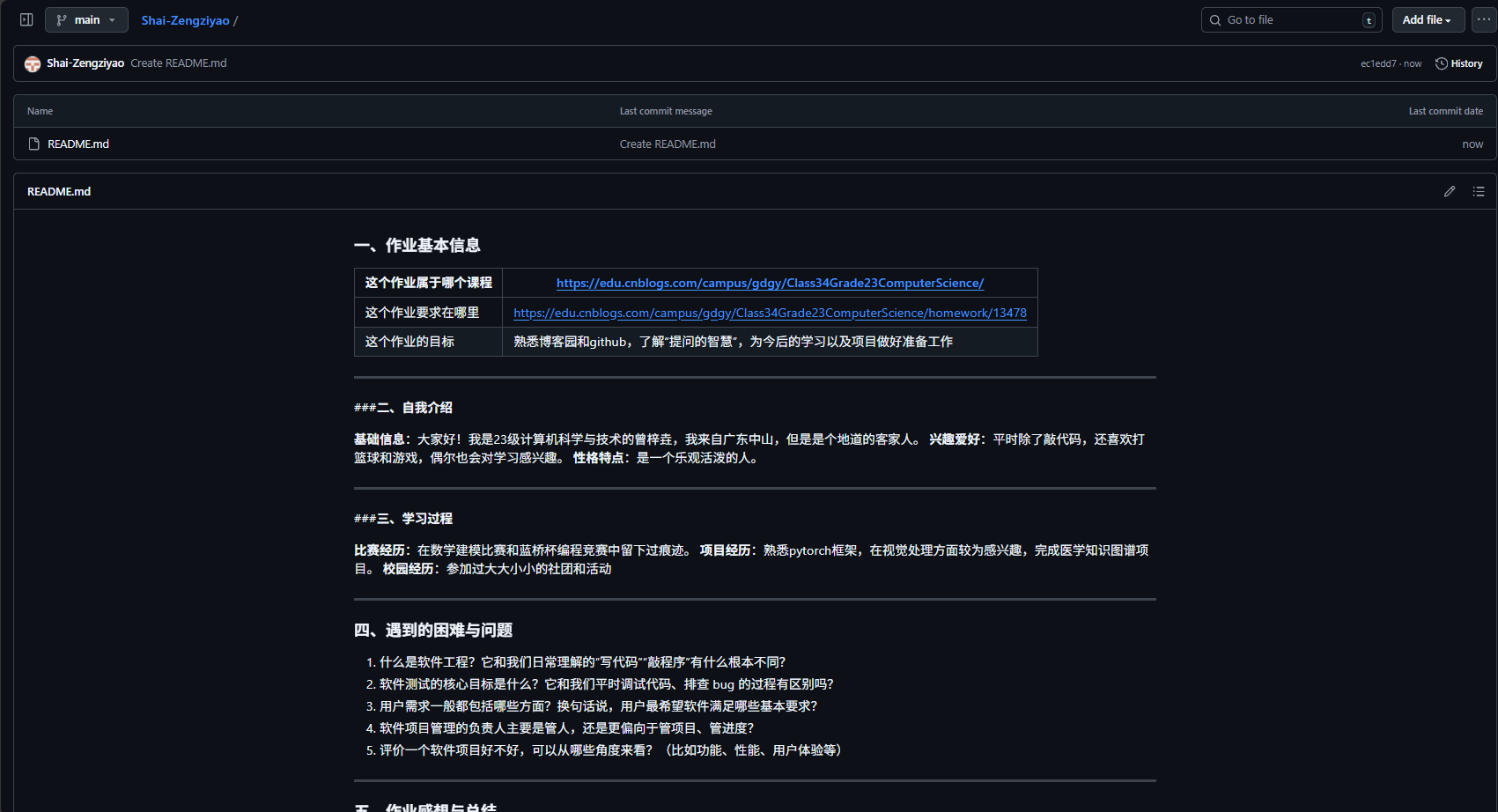Click the magnifier icon in the search box
The height and width of the screenshot is (812, 1498).
click(x=1215, y=19)
